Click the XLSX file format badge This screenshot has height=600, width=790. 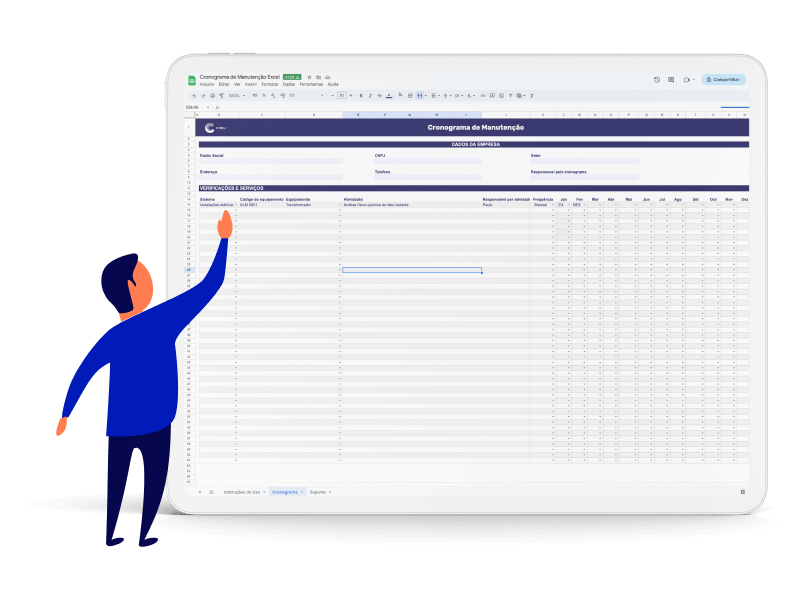pyautogui.click(x=292, y=77)
